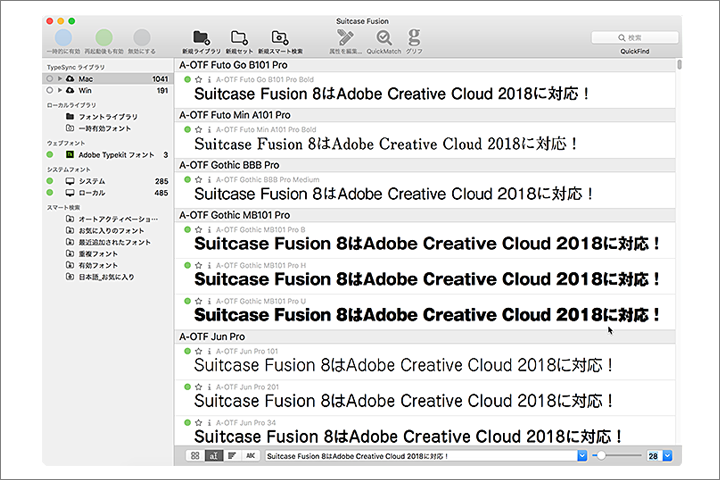This screenshot has height=480, width=720.
Task: Open the お気に入りのフォント smart search
Action: (x=111, y=231)
